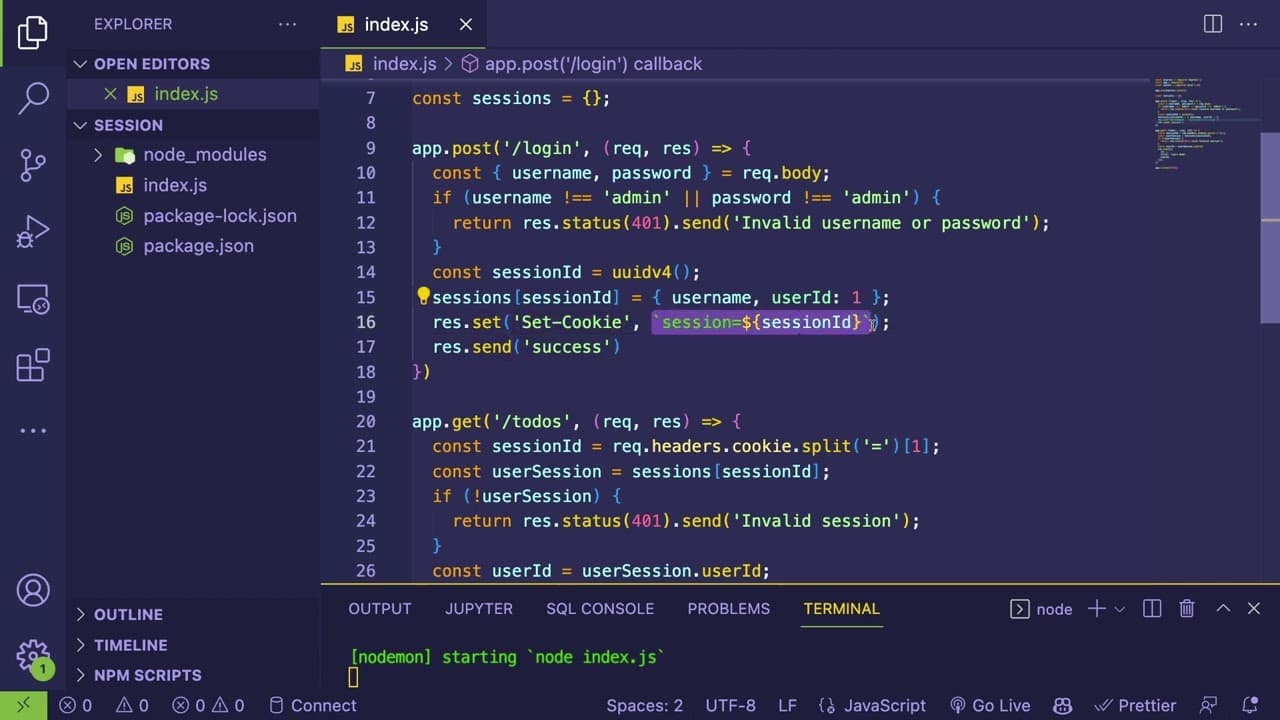Open the Manage gear with update badge

[x=33, y=658]
